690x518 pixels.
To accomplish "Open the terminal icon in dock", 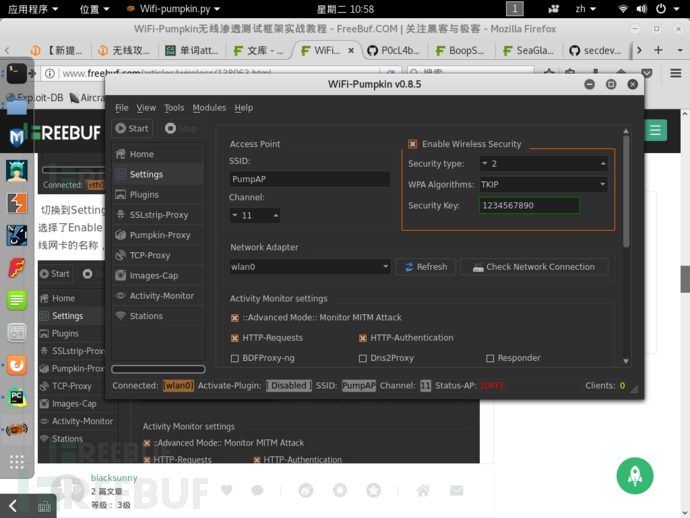I will (x=17, y=73).
